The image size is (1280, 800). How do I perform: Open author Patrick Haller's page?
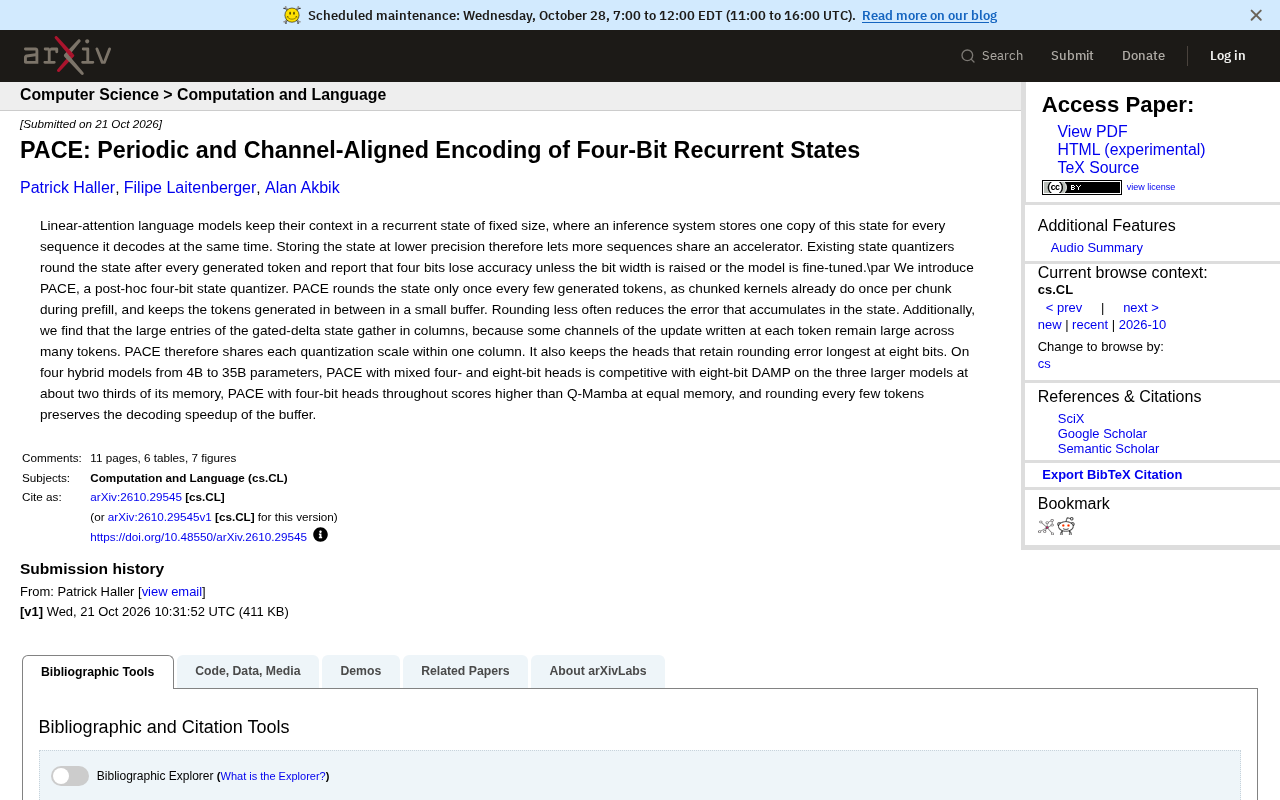[67, 188]
